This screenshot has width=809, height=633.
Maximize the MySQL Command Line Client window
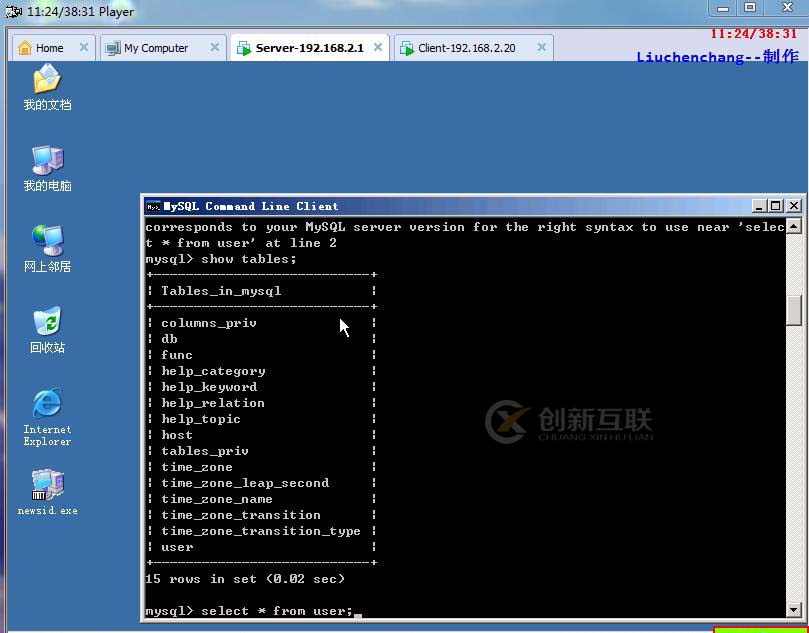[x=775, y=206]
